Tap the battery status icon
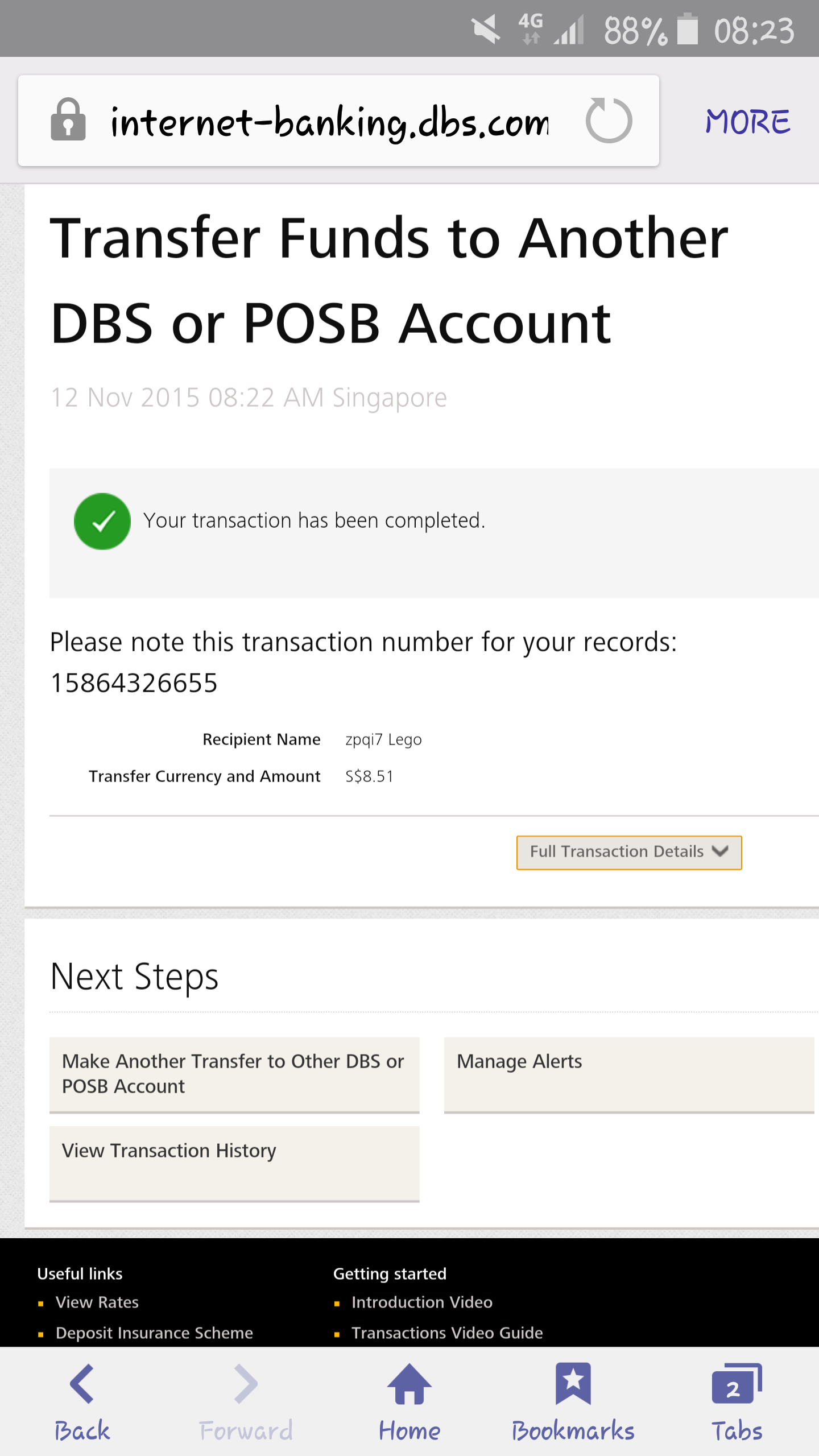 pyautogui.click(x=687, y=30)
